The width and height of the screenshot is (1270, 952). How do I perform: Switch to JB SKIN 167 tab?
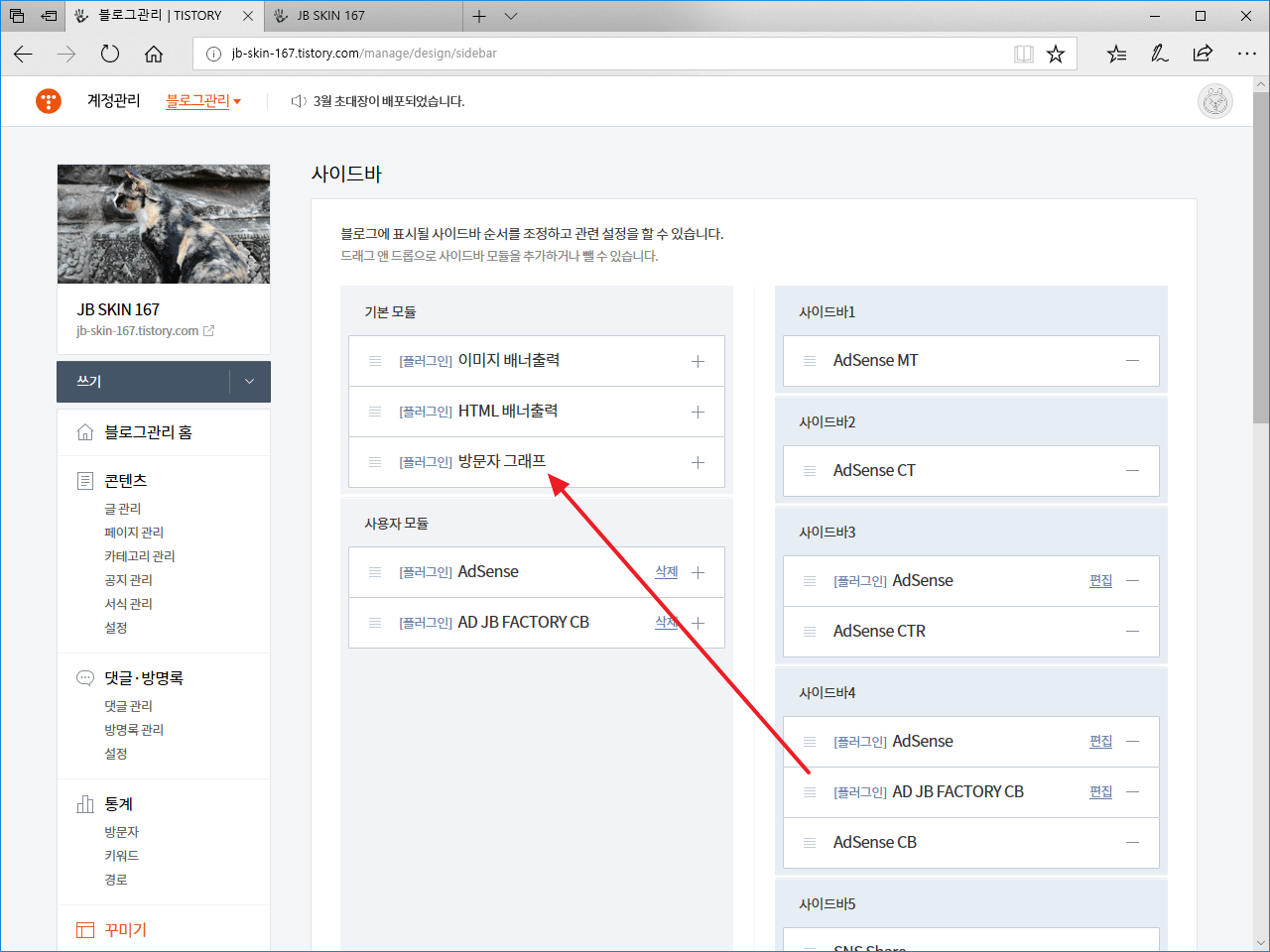point(363,16)
